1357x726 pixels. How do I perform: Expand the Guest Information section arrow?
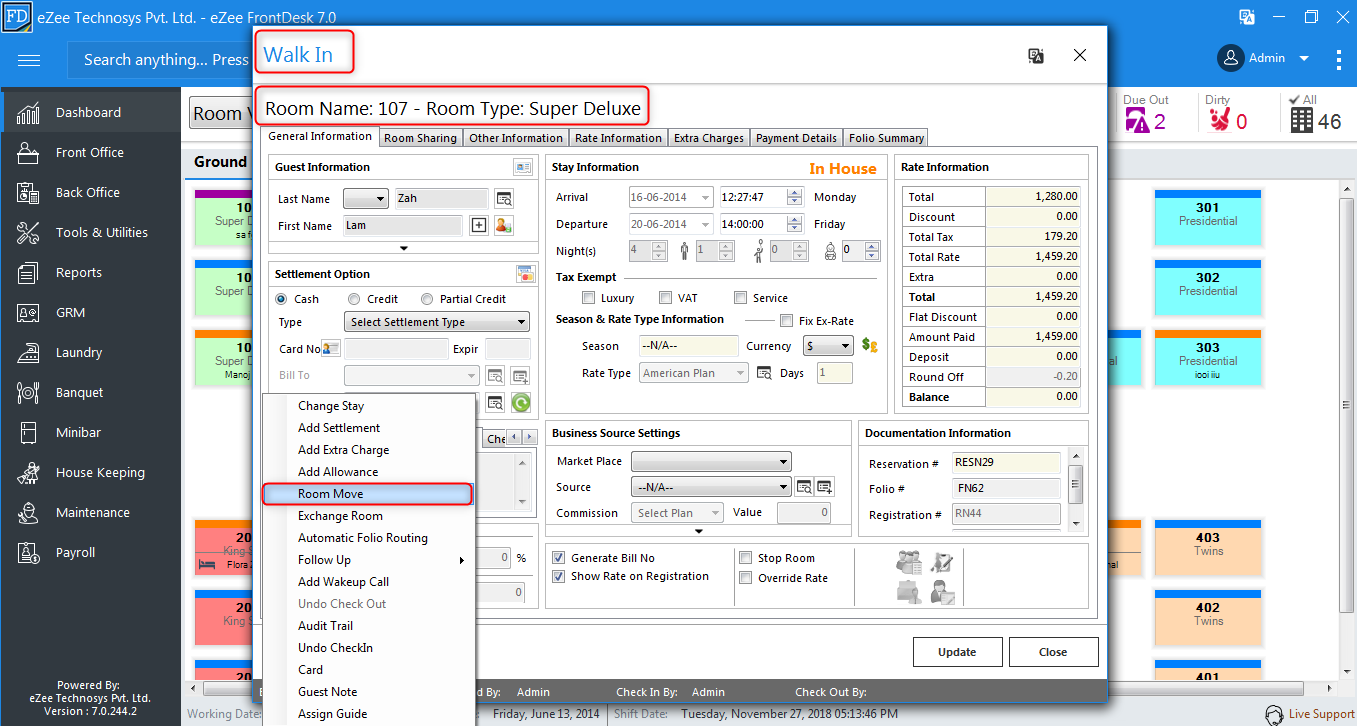404,248
